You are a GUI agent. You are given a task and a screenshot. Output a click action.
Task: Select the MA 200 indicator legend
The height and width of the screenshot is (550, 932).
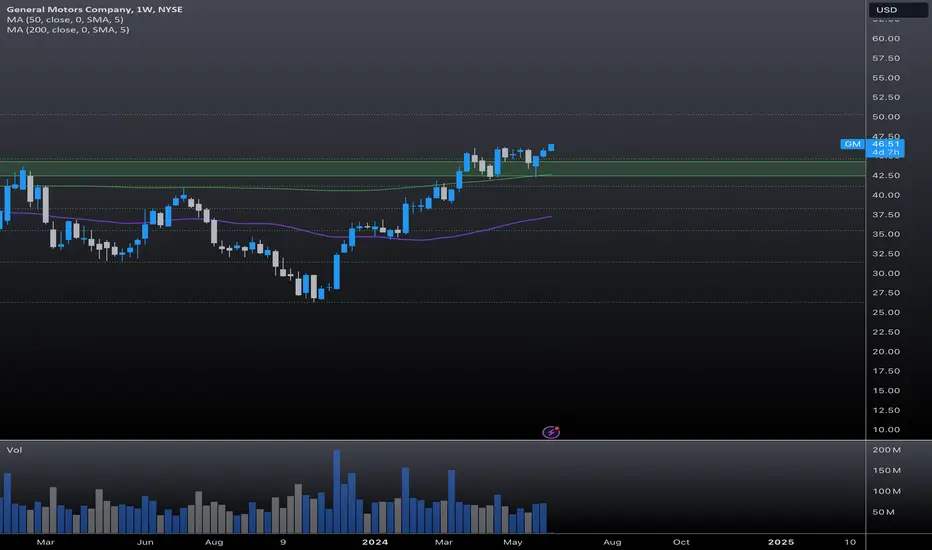[x=68, y=30]
